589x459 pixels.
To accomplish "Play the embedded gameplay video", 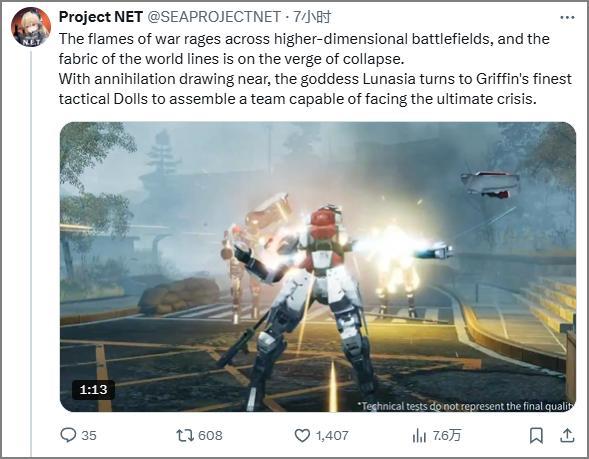I will (318, 267).
